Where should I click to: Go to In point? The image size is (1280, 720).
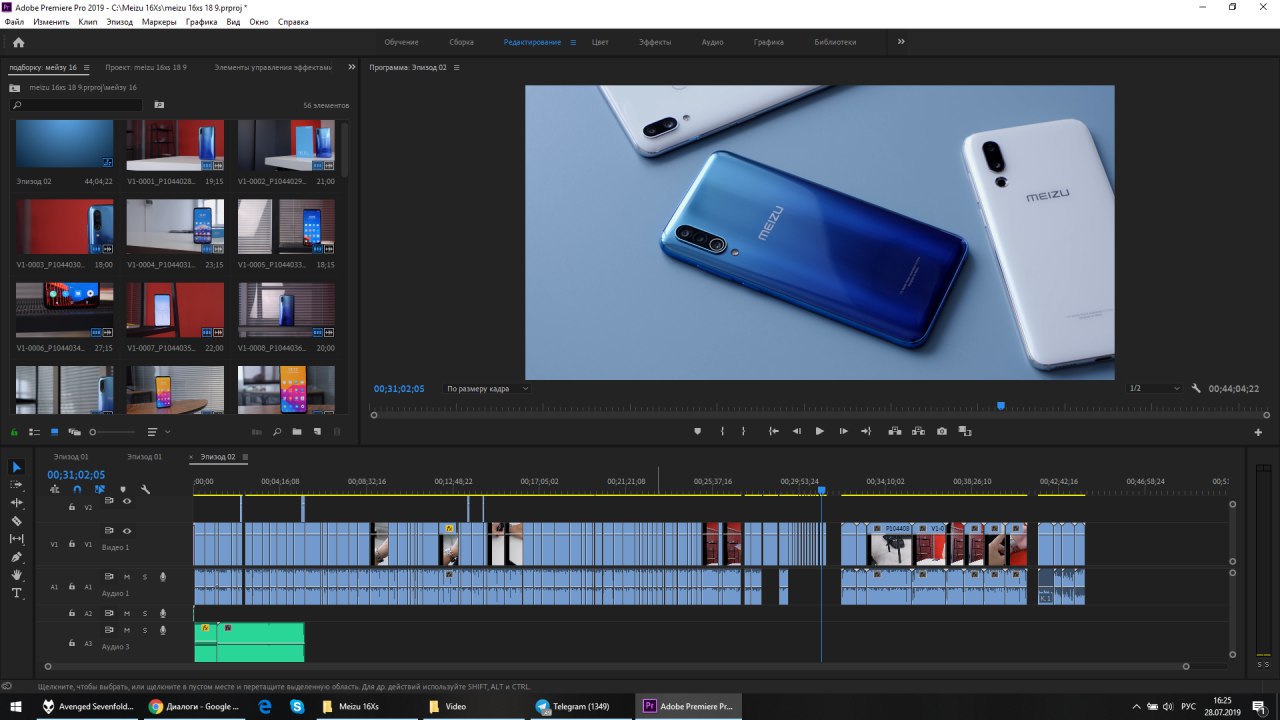[773, 431]
